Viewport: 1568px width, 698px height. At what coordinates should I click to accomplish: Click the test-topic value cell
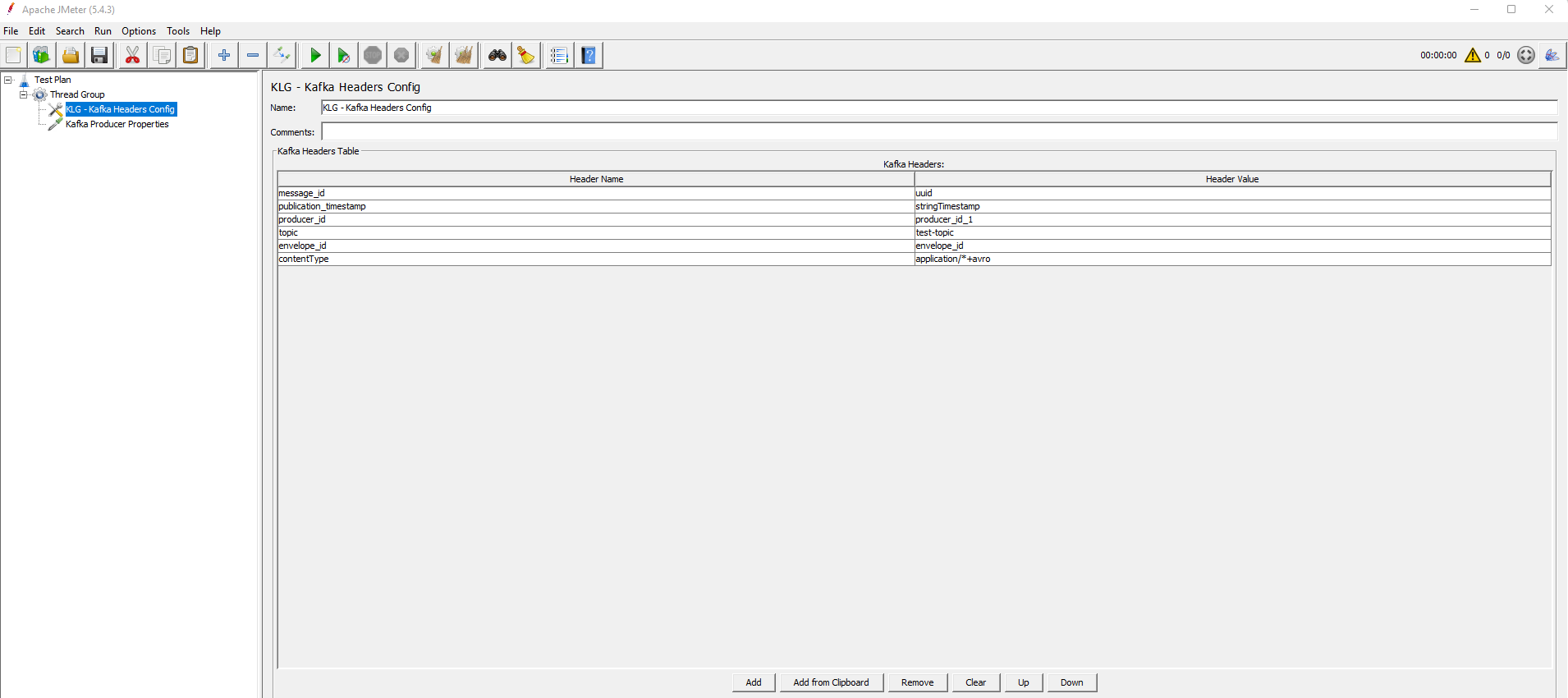tap(1233, 232)
